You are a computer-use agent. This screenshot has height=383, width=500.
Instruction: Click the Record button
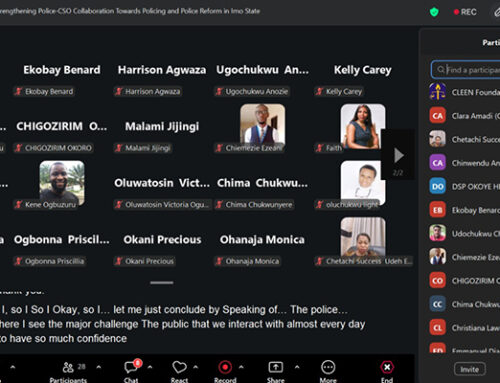[225, 372]
